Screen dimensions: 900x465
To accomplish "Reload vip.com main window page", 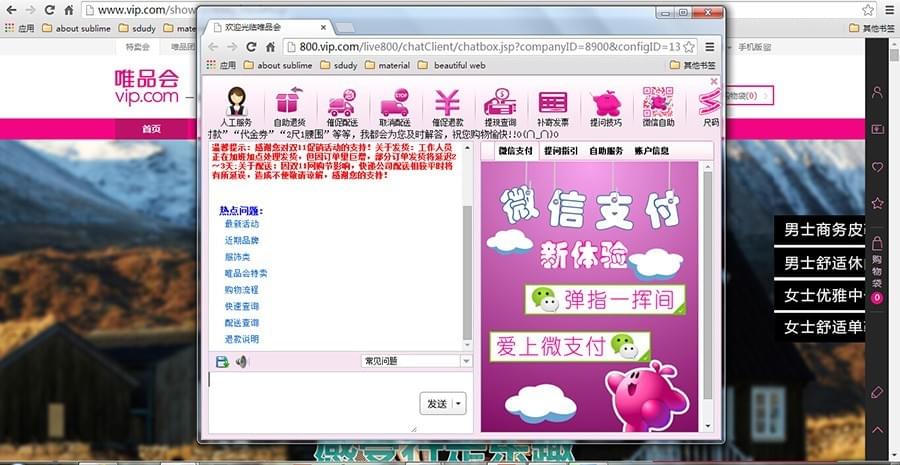I will pyautogui.click(x=49, y=10).
